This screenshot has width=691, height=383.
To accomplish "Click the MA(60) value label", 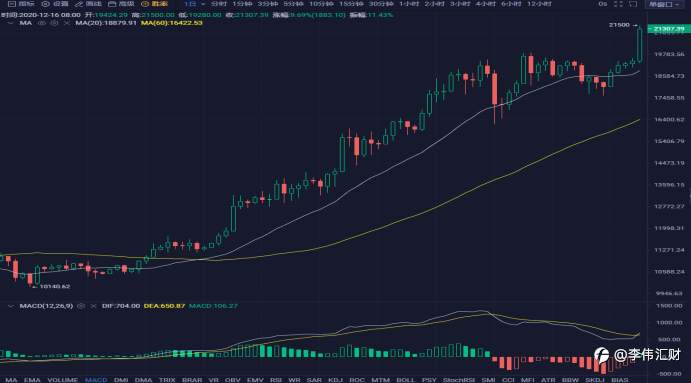I will 172,23.
